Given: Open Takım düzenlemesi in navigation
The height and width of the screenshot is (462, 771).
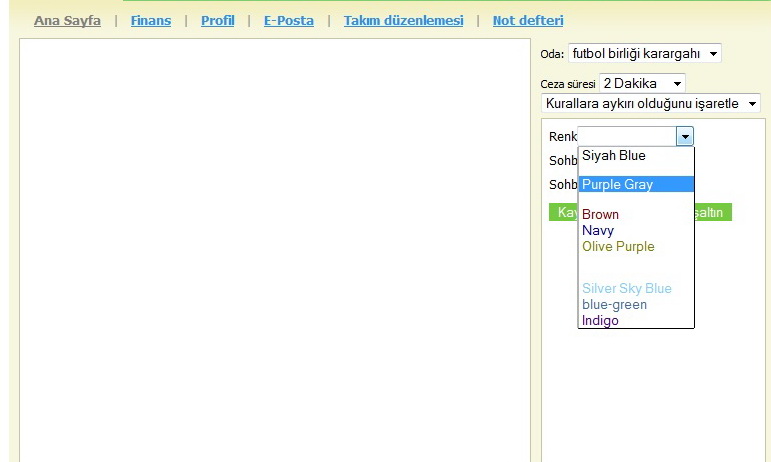Looking at the screenshot, I should [402, 20].
